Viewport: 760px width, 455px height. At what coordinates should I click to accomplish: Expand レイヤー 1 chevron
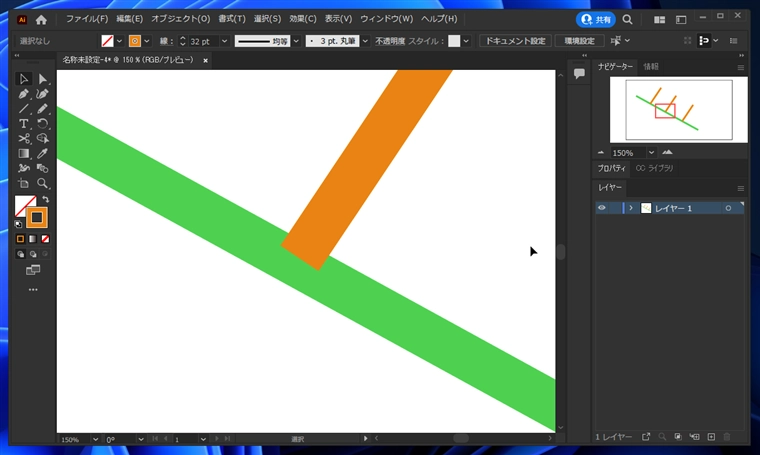pyautogui.click(x=631, y=208)
